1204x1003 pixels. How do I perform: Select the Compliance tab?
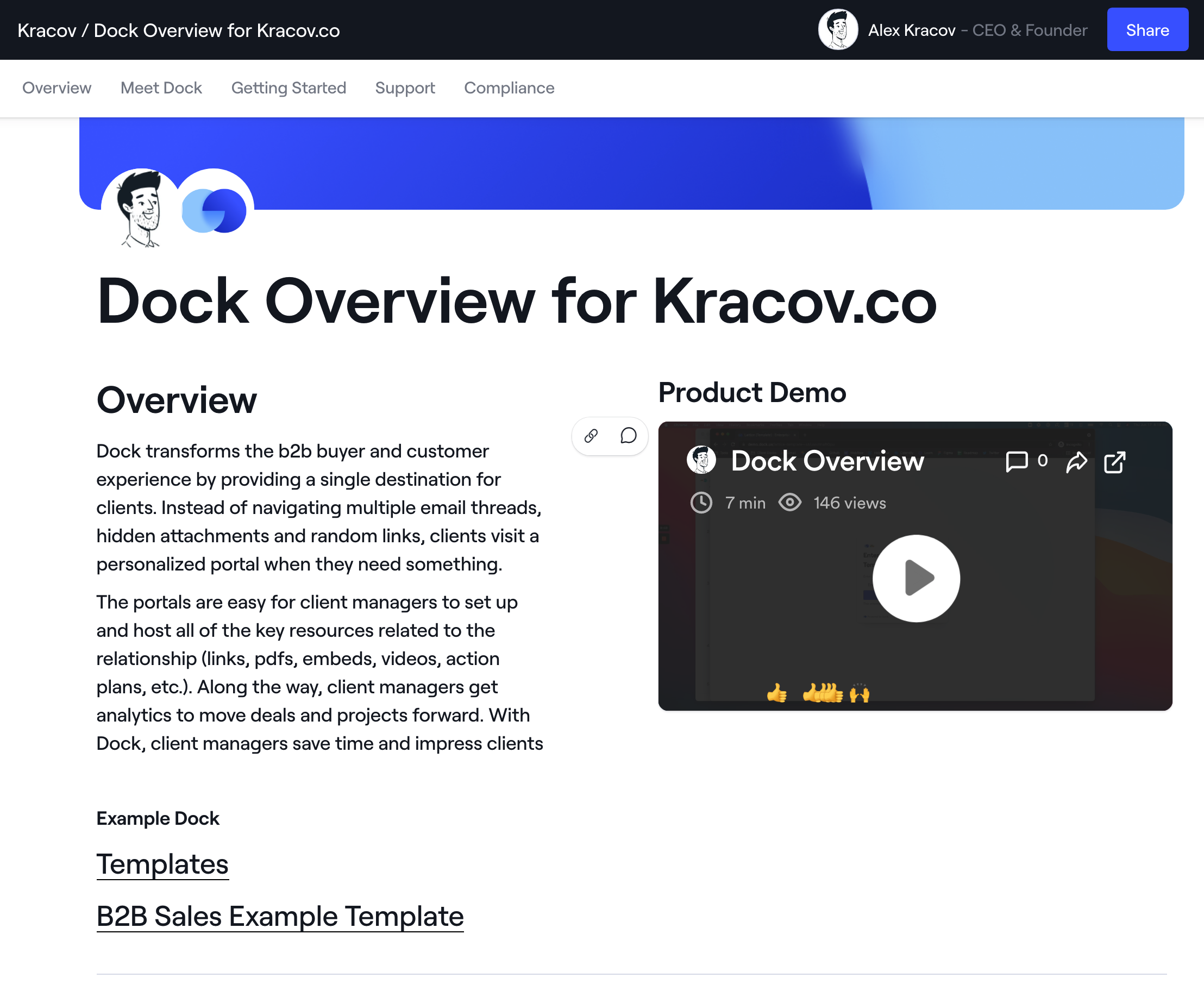(x=509, y=87)
